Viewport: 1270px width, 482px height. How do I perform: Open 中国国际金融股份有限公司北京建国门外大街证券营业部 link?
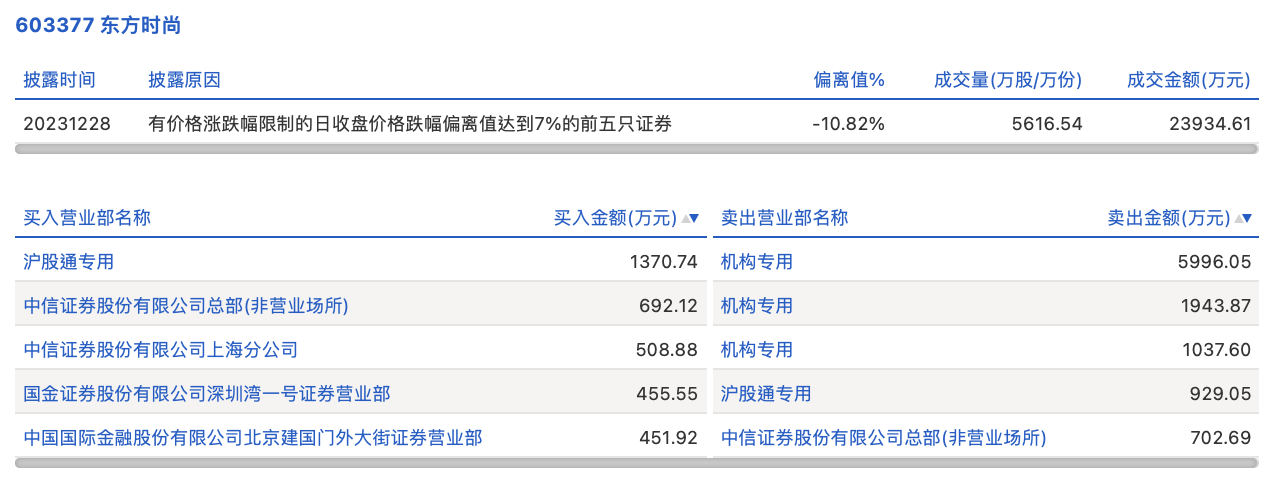pyautogui.click(x=253, y=438)
